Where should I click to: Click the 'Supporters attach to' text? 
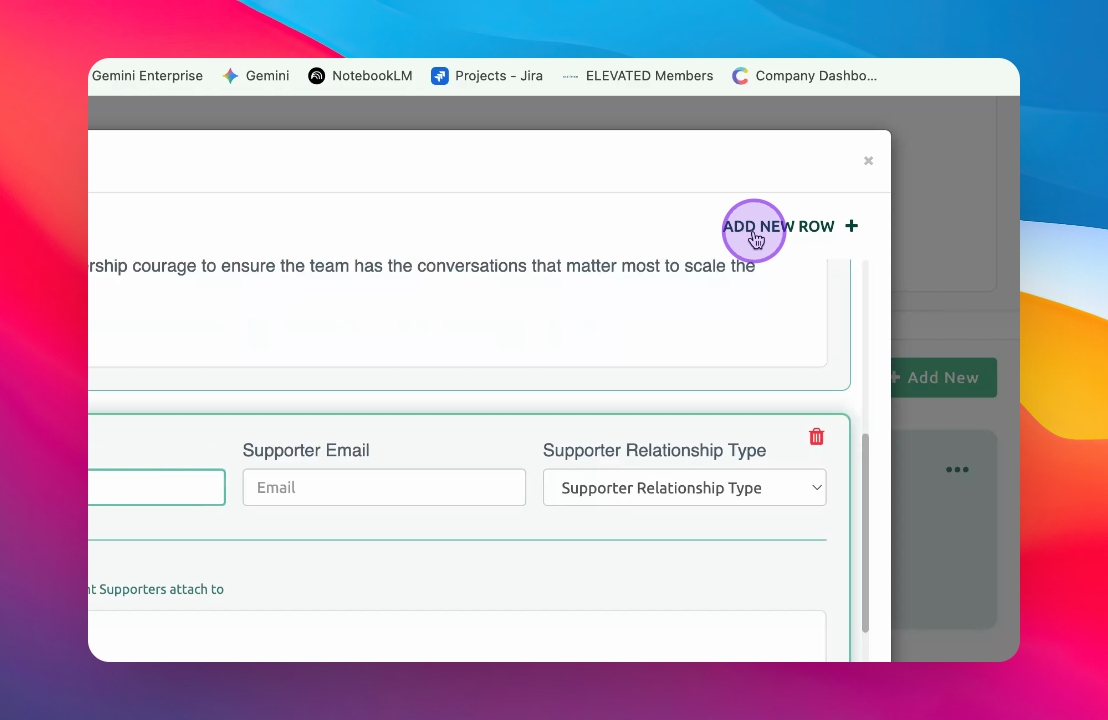pyautogui.click(x=161, y=589)
